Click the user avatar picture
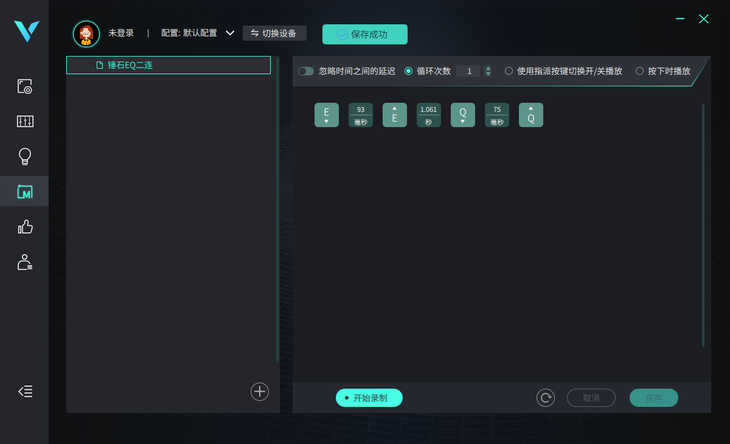The image size is (730, 444). [86, 34]
